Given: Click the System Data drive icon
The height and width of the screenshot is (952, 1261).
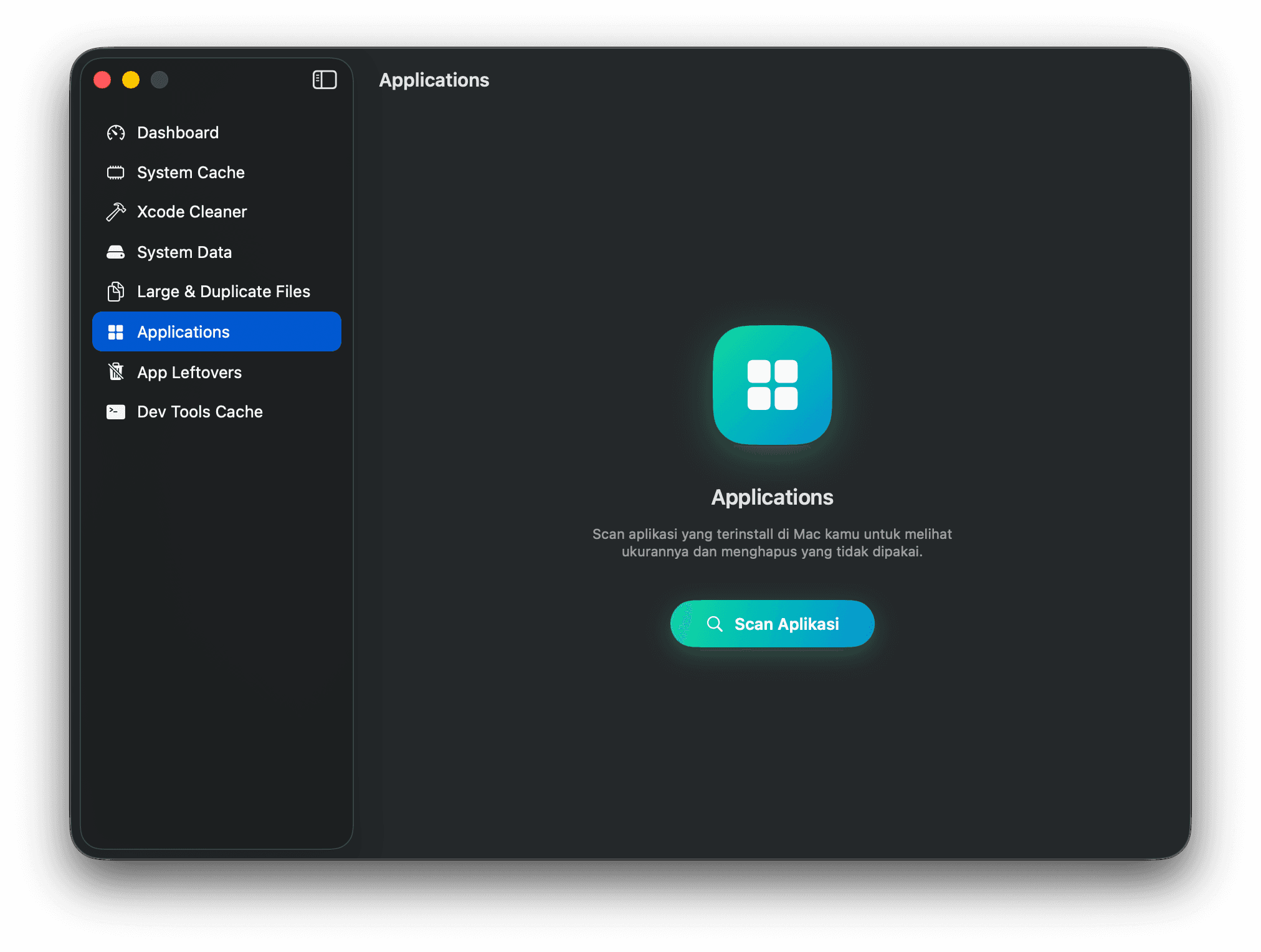Looking at the screenshot, I should pyautogui.click(x=116, y=252).
